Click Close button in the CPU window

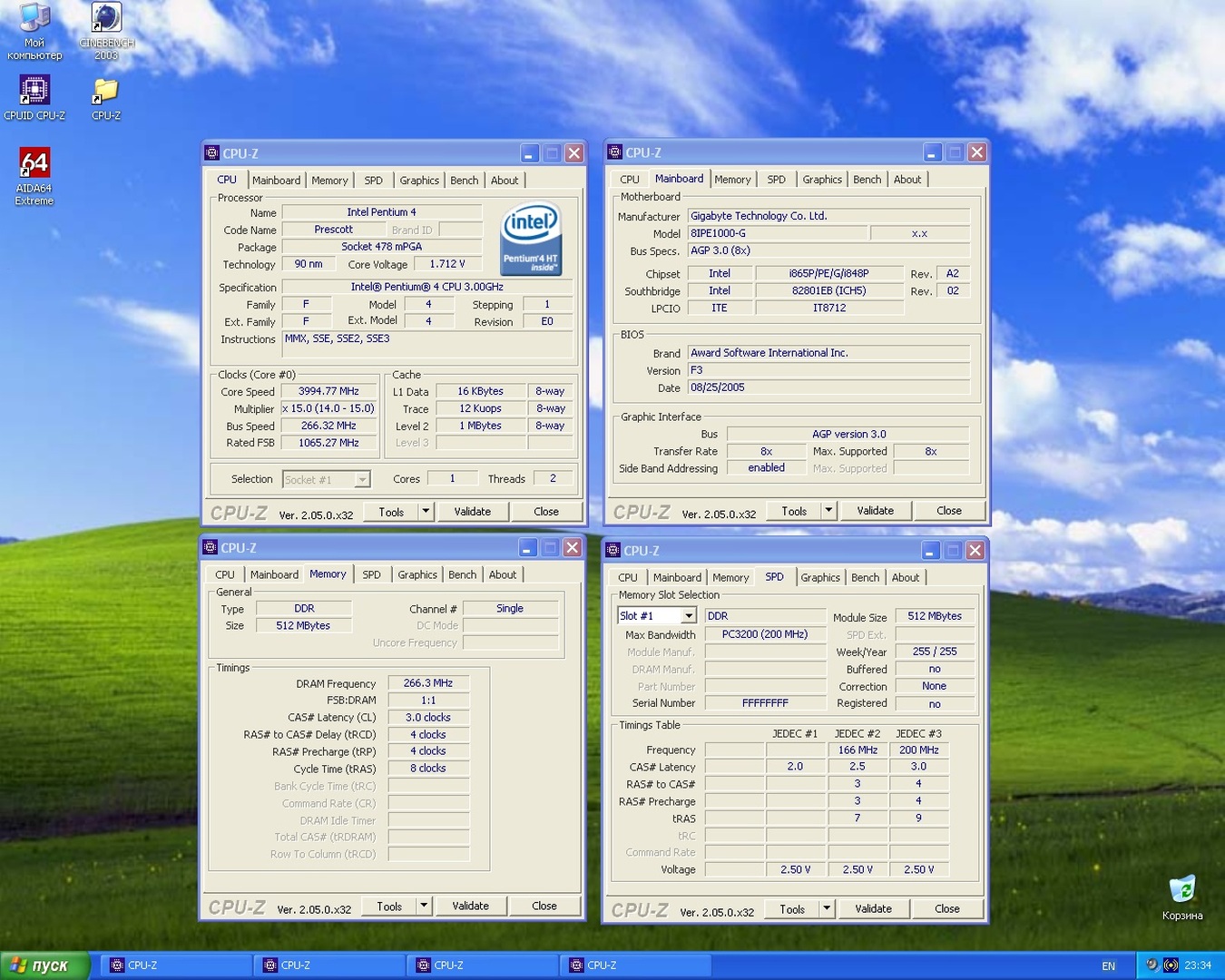pyautogui.click(x=546, y=512)
